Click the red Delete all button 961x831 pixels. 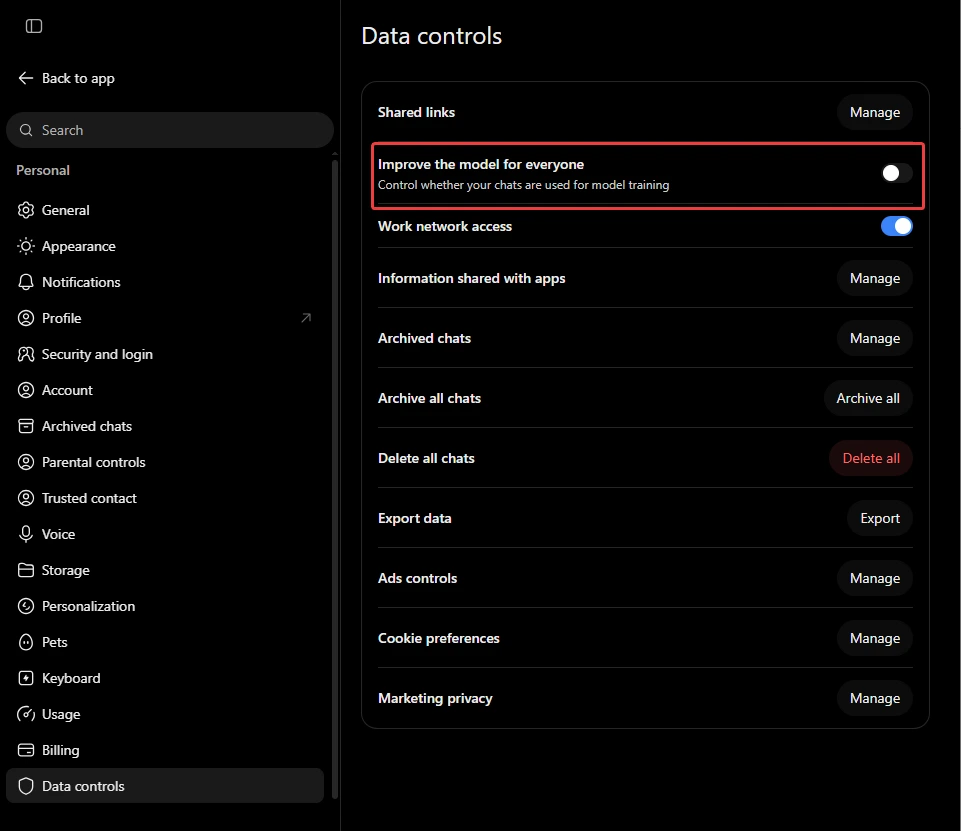[871, 458]
